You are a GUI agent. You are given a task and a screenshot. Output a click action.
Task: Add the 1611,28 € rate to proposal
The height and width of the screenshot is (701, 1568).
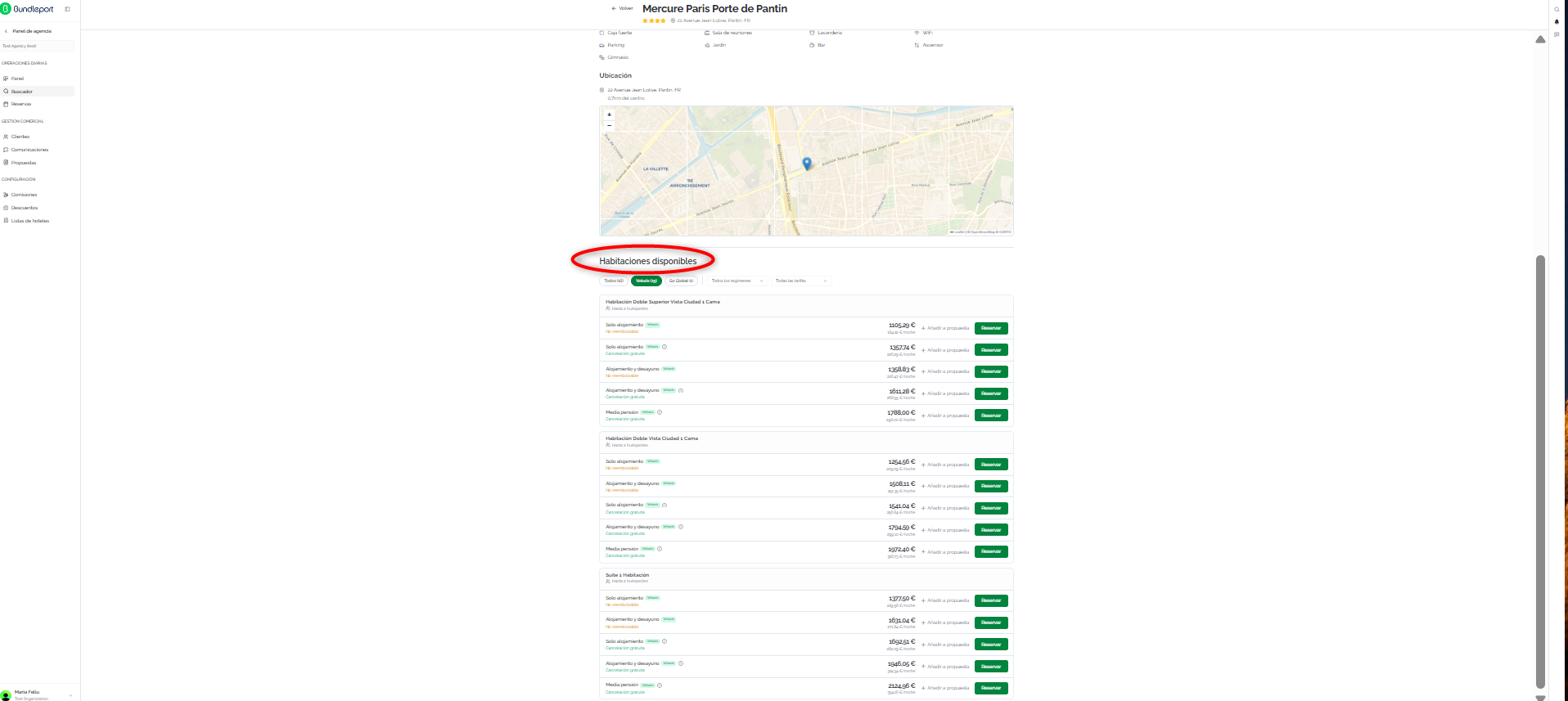[945, 393]
